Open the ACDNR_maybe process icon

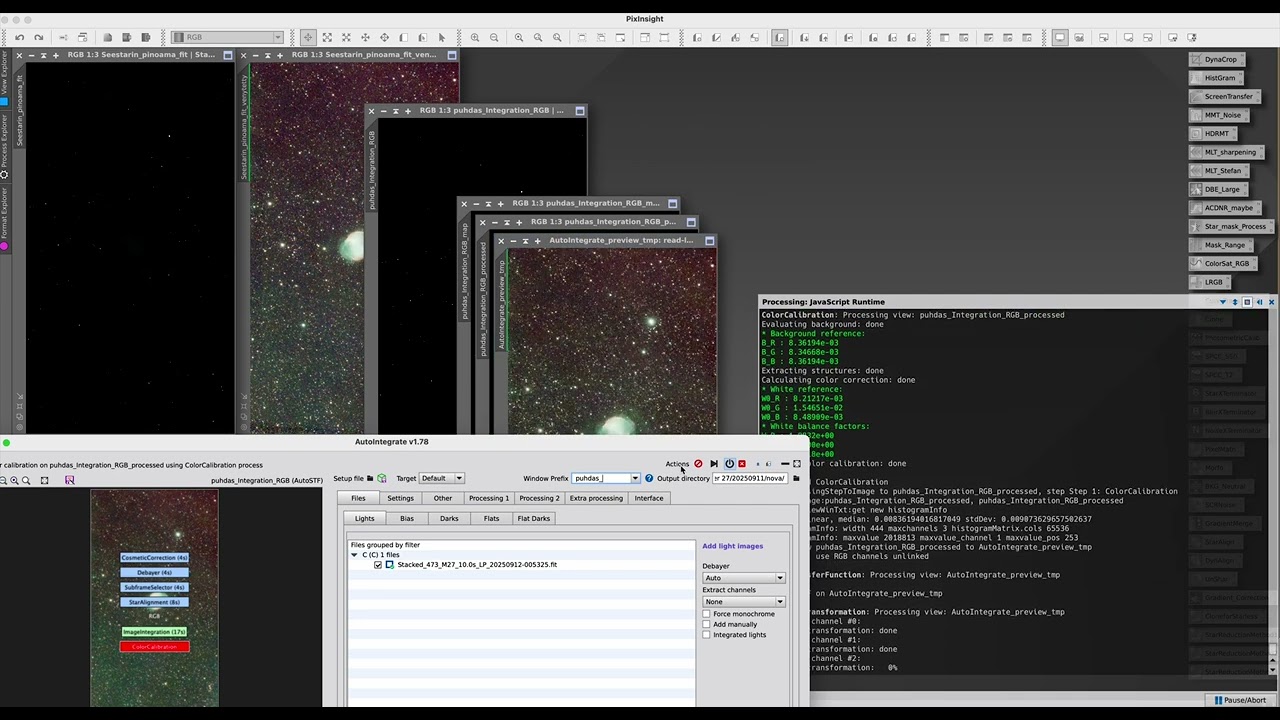1224,208
